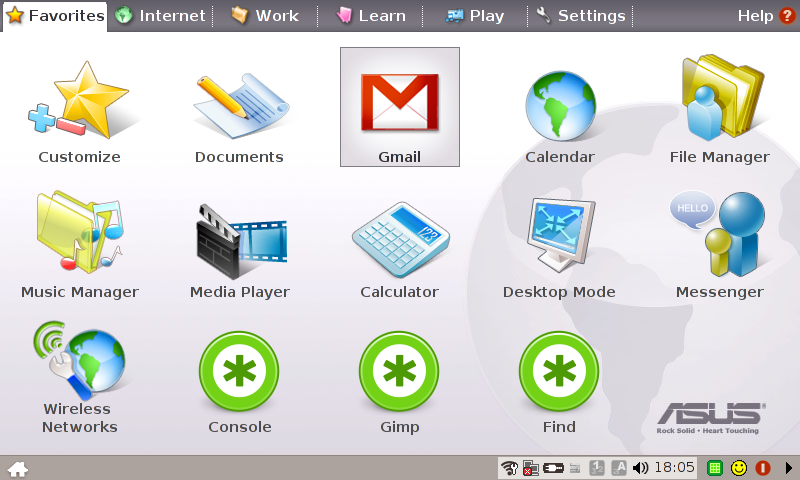Screen dimensions: 800x480
Task: Switch to the Internet tab
Action: (x=160, y=16)
